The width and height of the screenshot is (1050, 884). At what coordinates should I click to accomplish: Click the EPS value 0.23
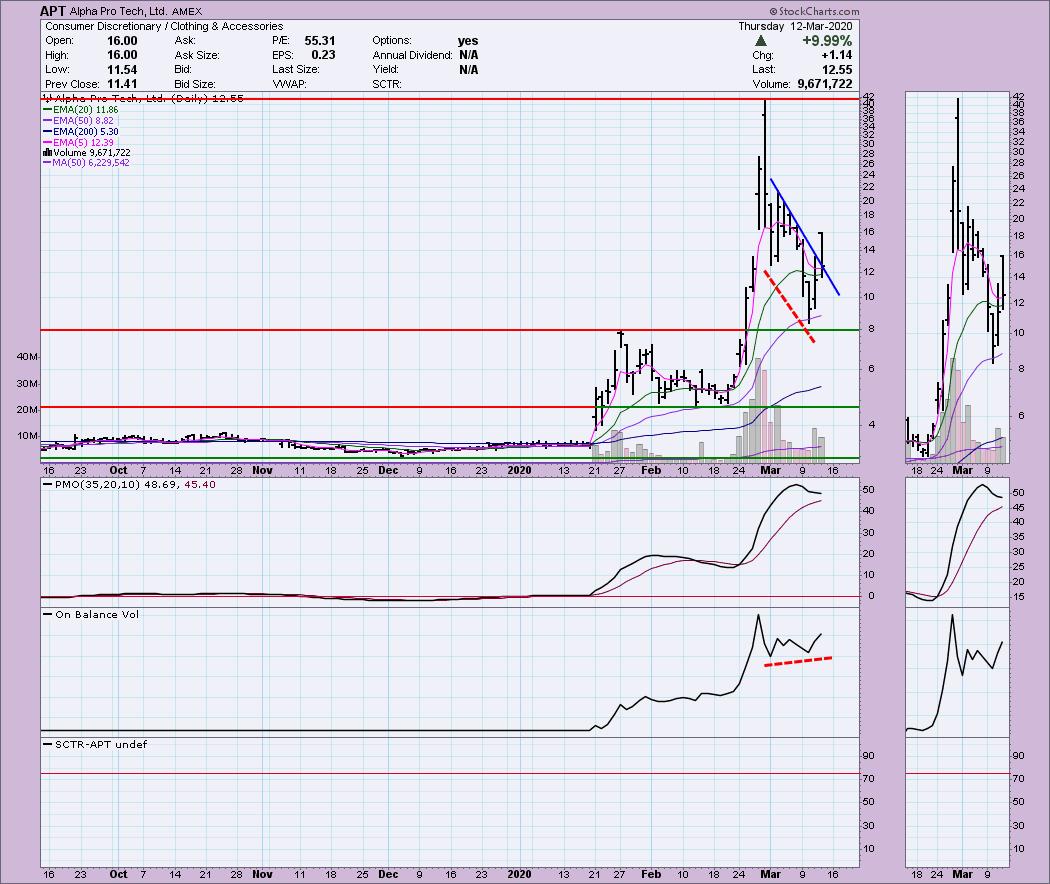(x=323, y=55)
